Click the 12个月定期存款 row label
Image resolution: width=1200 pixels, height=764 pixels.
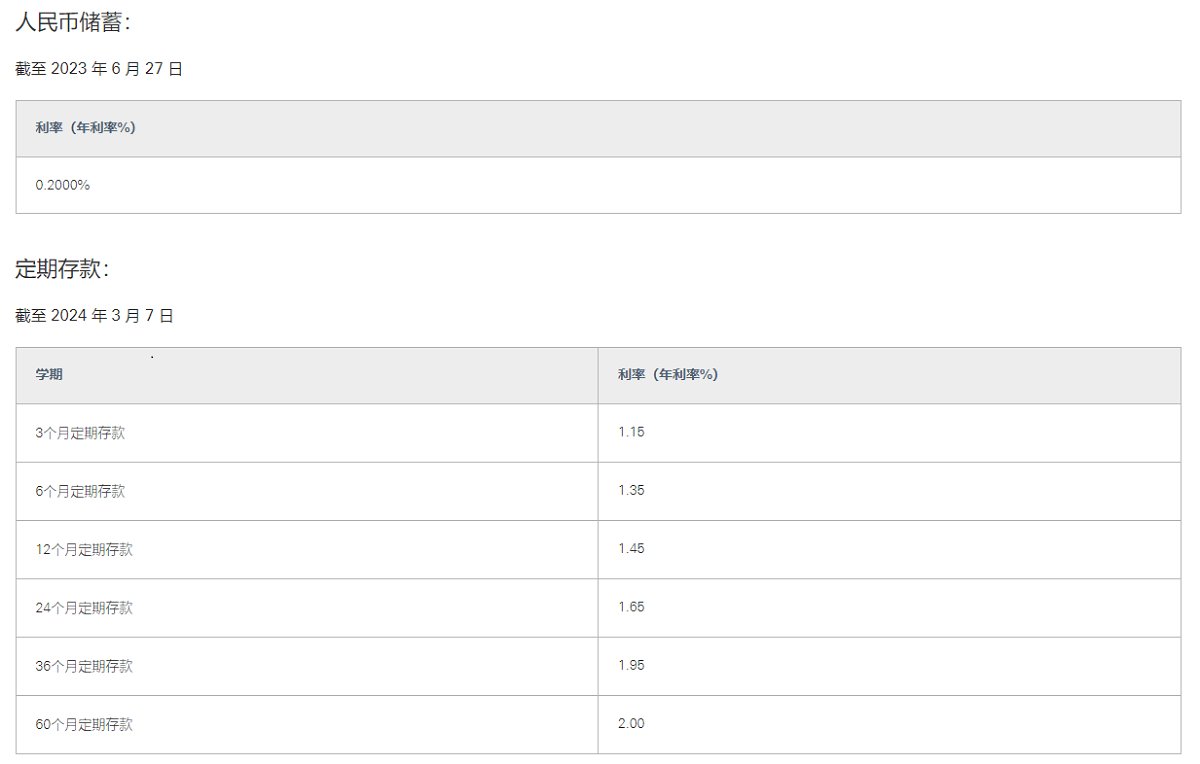[84, 549]
